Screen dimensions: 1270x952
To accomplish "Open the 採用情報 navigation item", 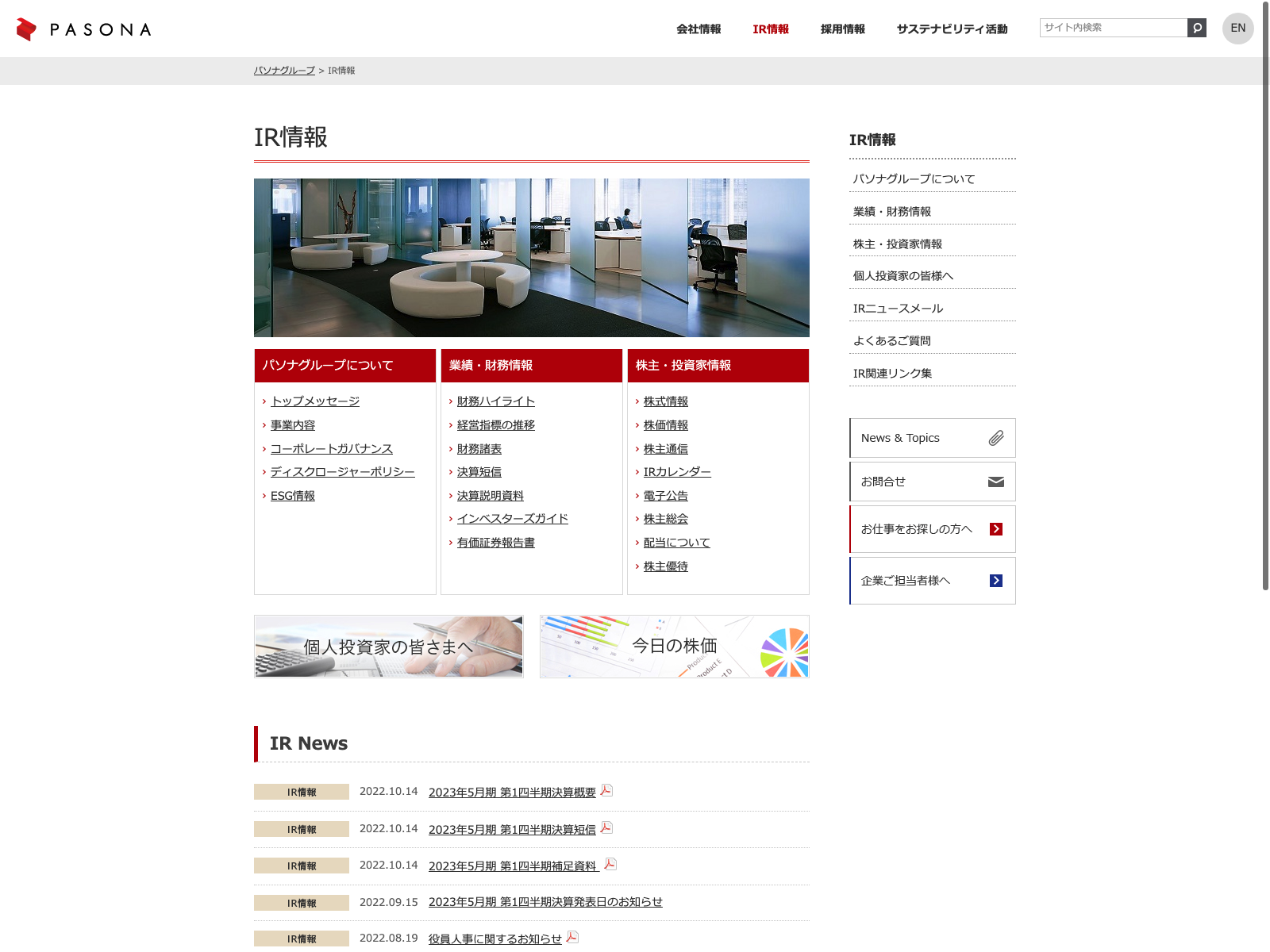I will [842, 29].
